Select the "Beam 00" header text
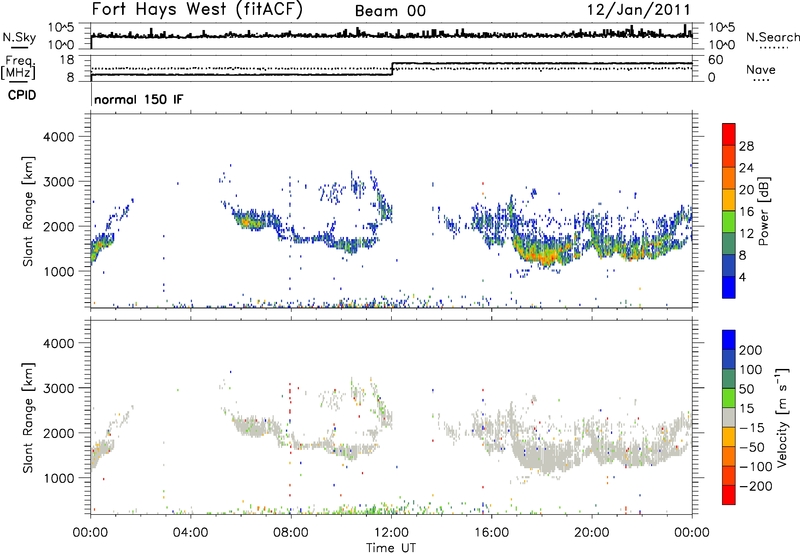Image resolution: width=800 pixels, height=554 pixels. (390, 11)
